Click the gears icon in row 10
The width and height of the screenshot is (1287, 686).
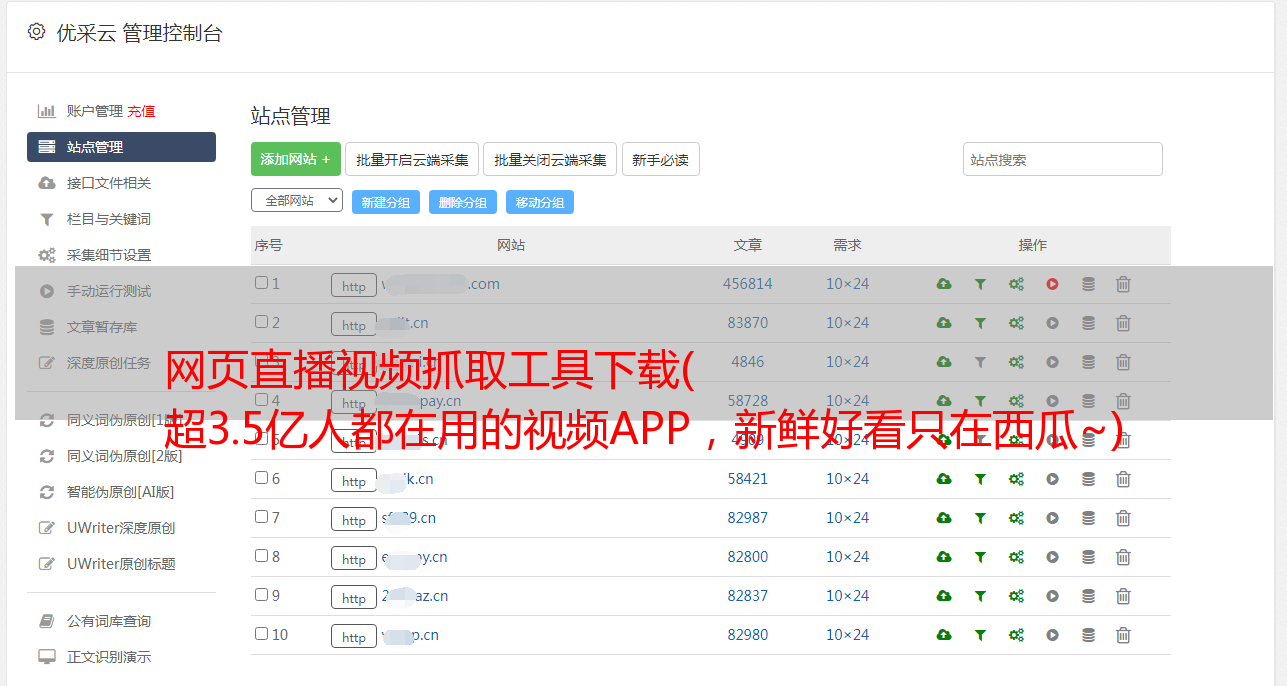[1016, 635]
